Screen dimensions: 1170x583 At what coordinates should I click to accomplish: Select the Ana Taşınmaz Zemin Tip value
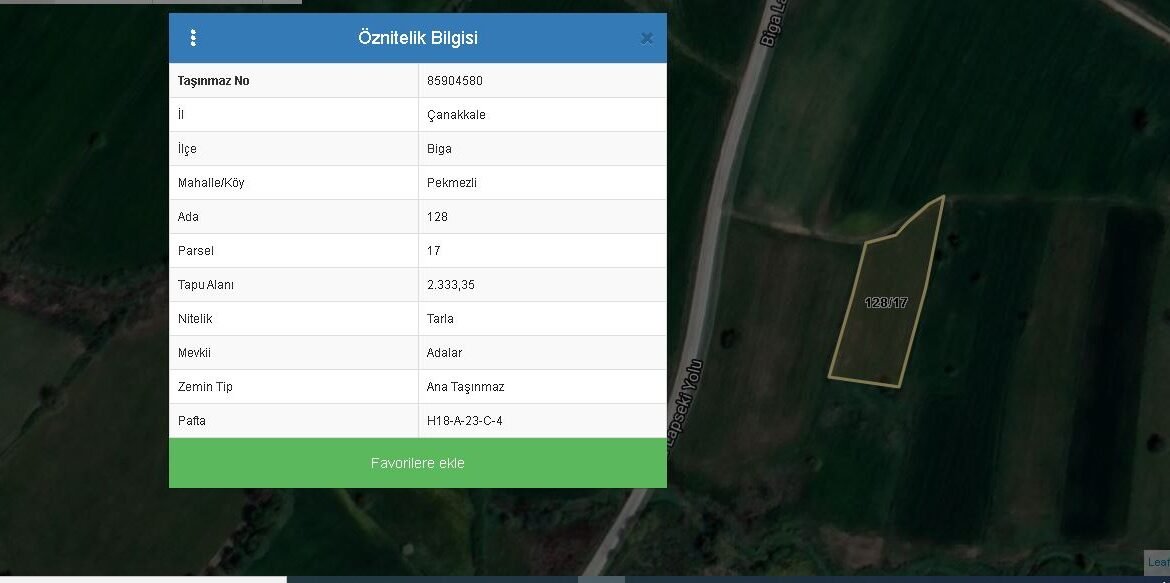465,387
